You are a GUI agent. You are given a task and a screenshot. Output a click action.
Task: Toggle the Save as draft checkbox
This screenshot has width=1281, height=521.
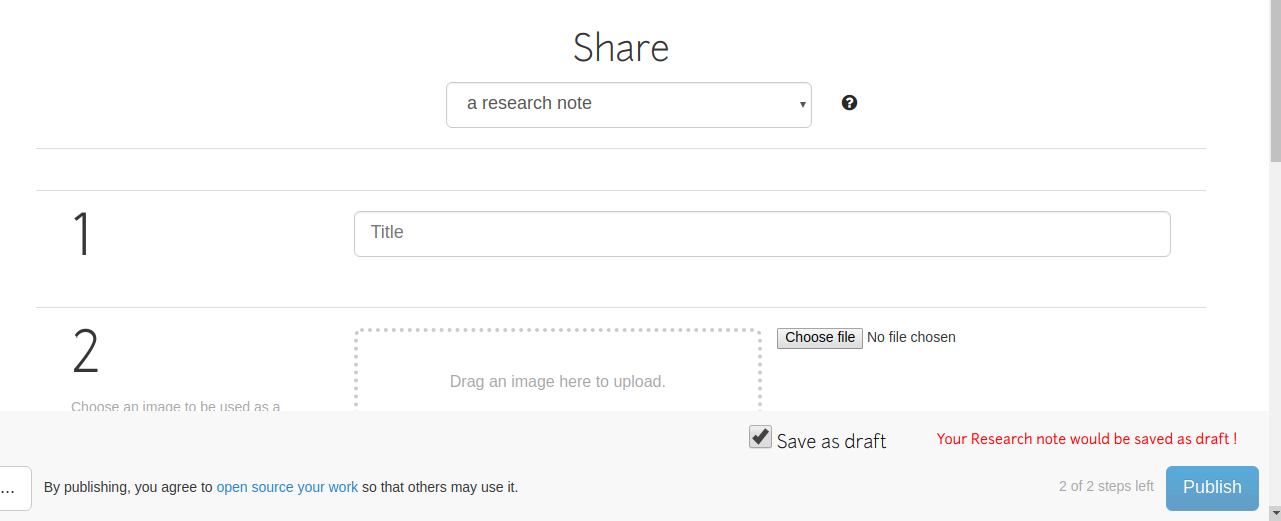point(760,437)
